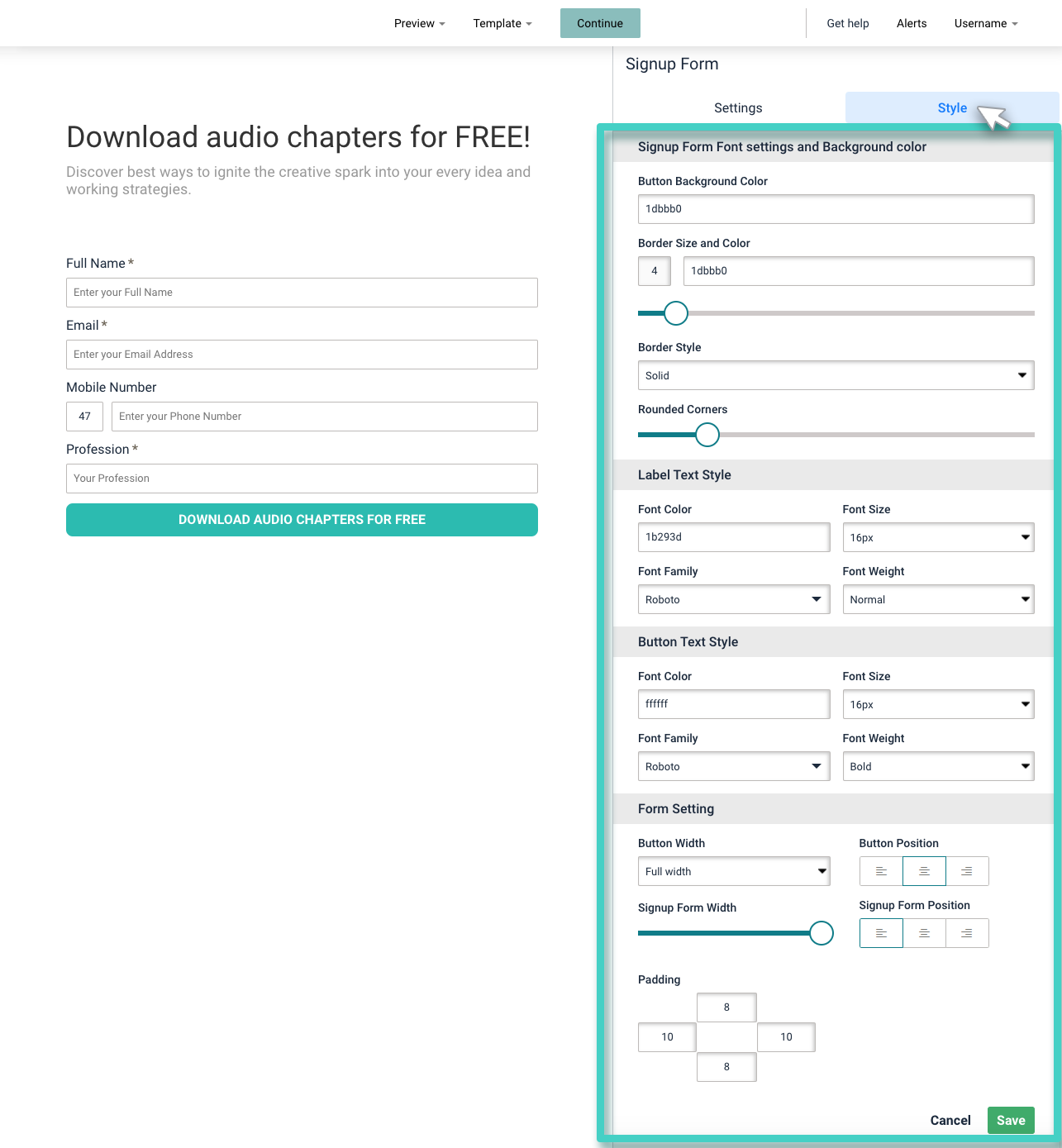The width and height of the screenshot is (1062, 1148).
Task: Open Label Text Font Size dropdown
Action: coord(938,537)
